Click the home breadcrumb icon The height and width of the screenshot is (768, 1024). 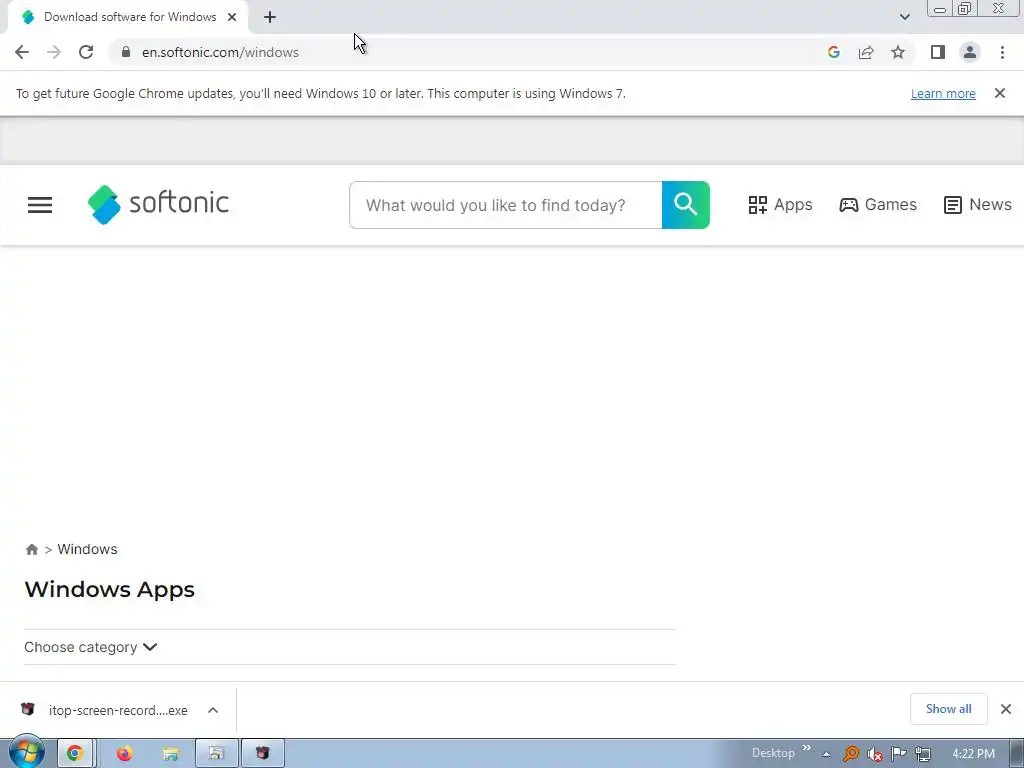[31, 549]
